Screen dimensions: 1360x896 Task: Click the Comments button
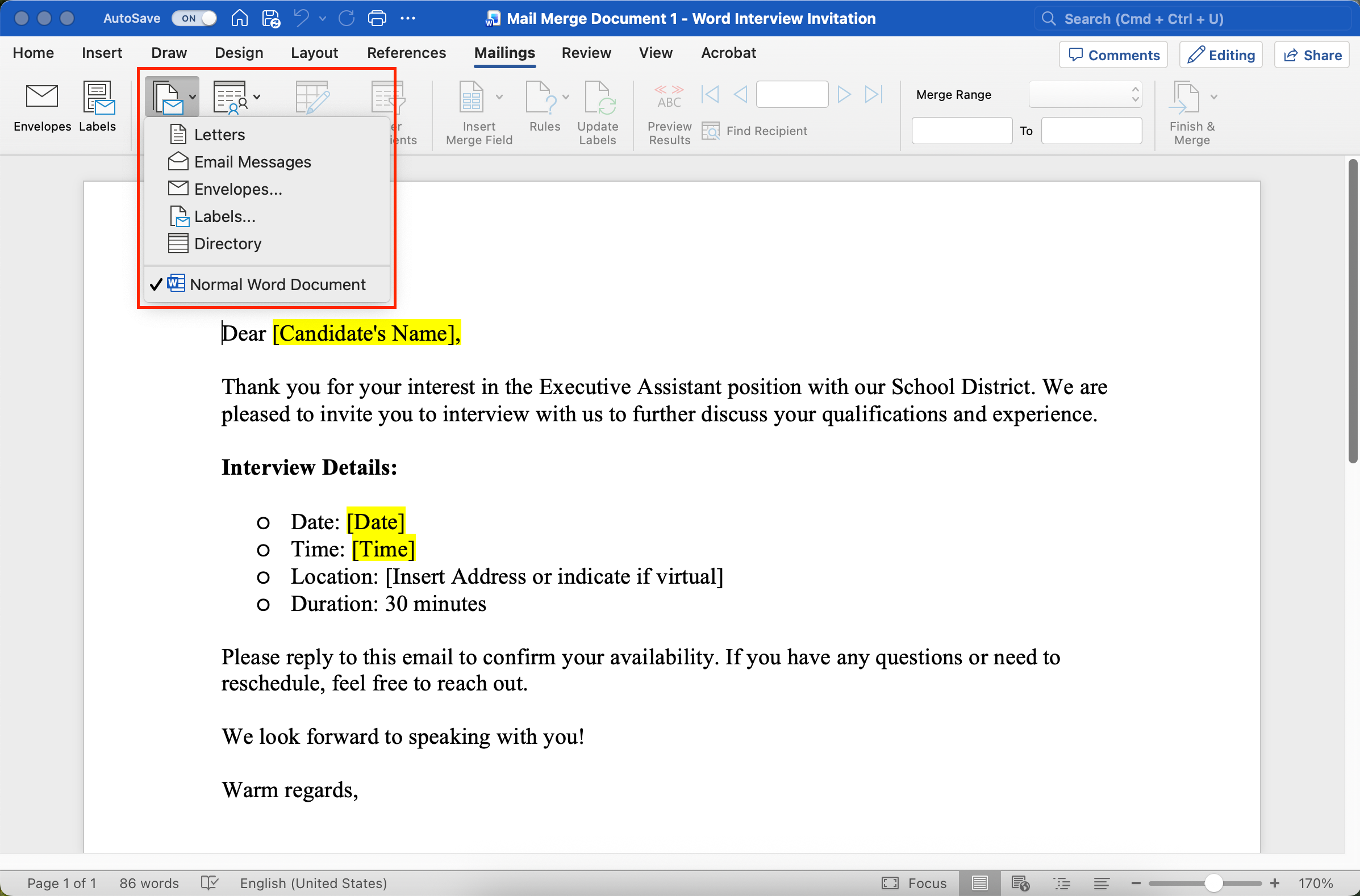click(1113, 55)
